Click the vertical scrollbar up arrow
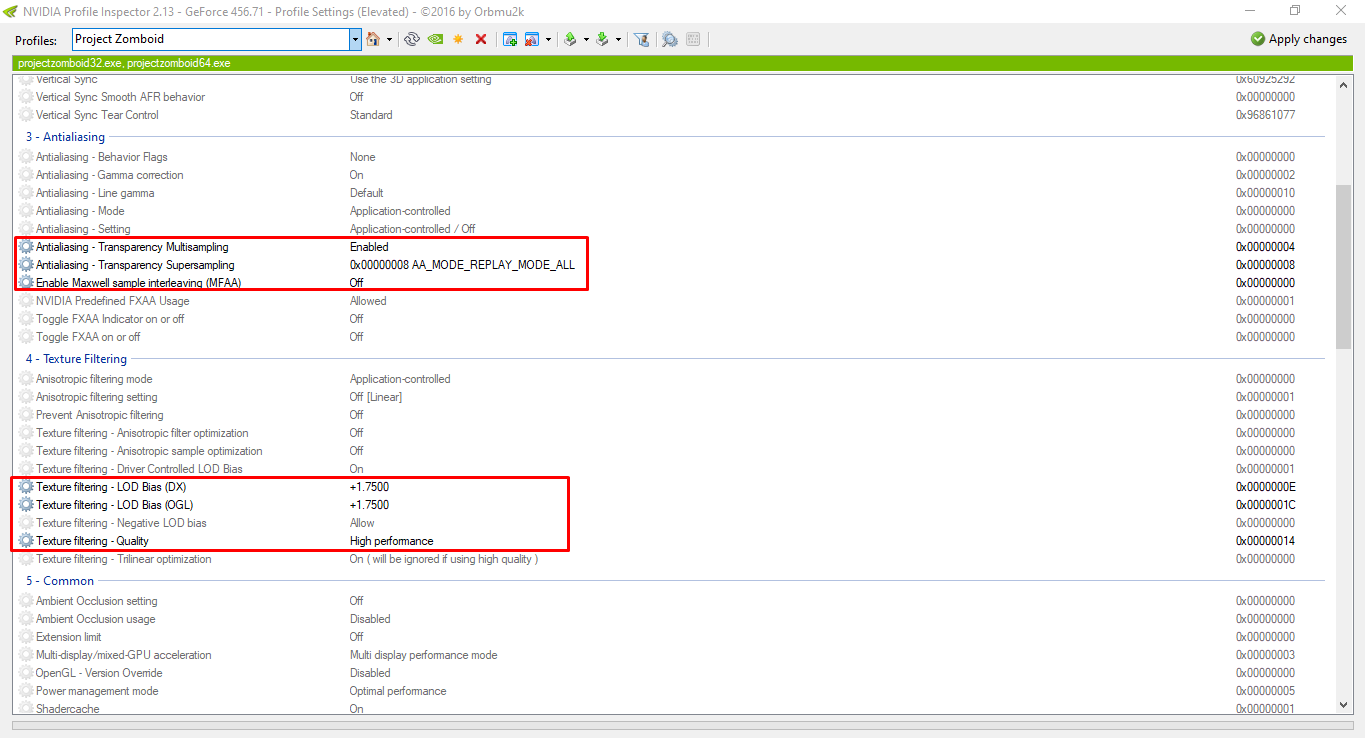The image size is (1365, 738). coord(1343,87)
